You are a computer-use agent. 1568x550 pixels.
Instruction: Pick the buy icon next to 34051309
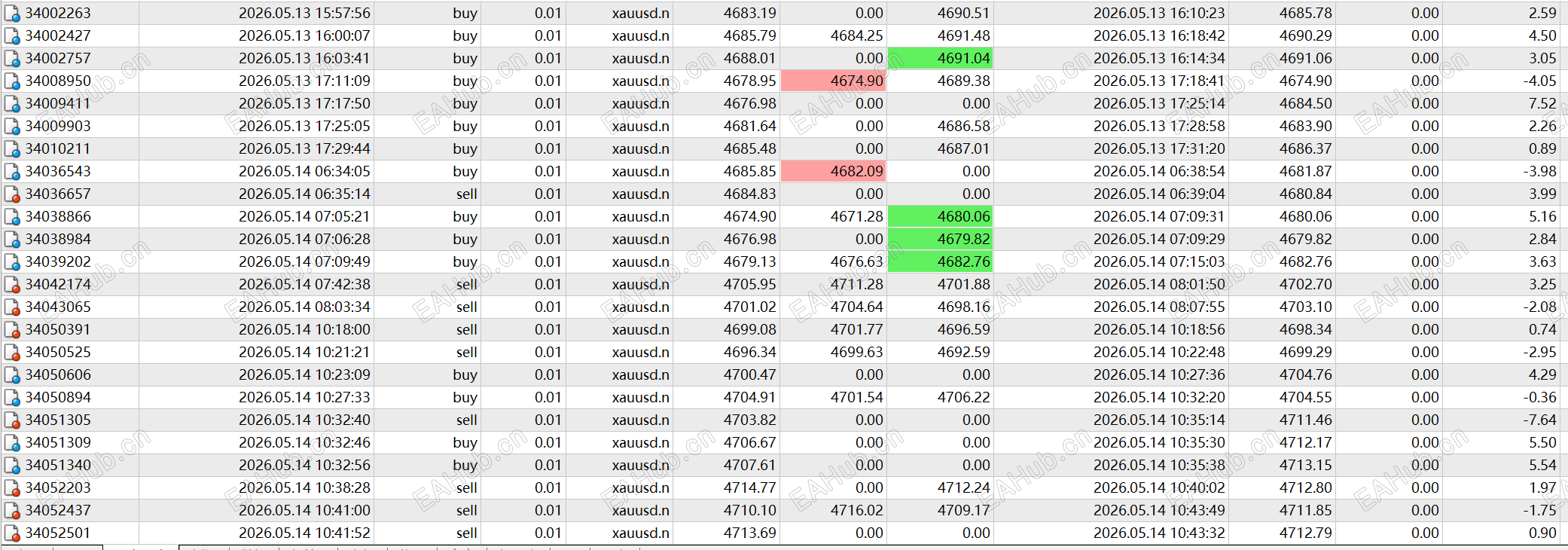pyautogui.click(x=12, y=443)
